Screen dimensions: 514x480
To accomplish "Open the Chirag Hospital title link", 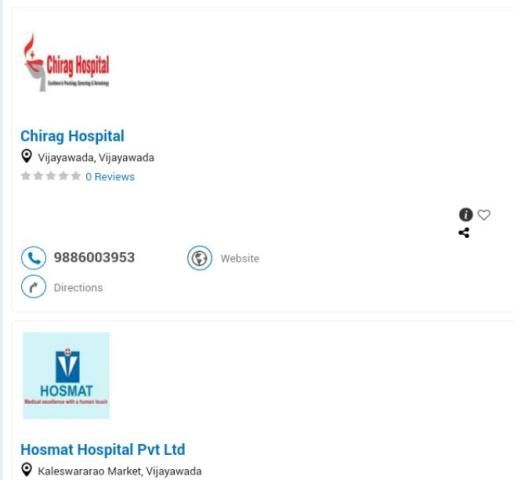I will [72, 136].
